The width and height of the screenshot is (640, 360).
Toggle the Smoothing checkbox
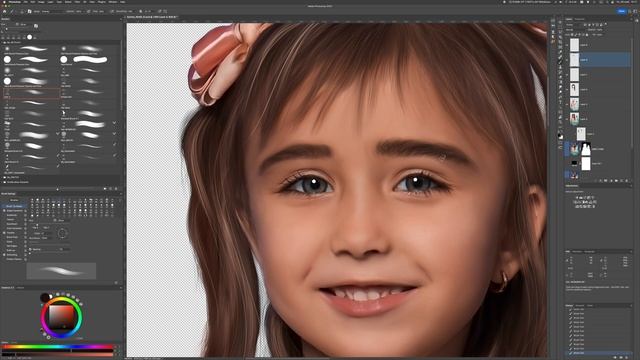pyautogui.click(x=4, y=255)
